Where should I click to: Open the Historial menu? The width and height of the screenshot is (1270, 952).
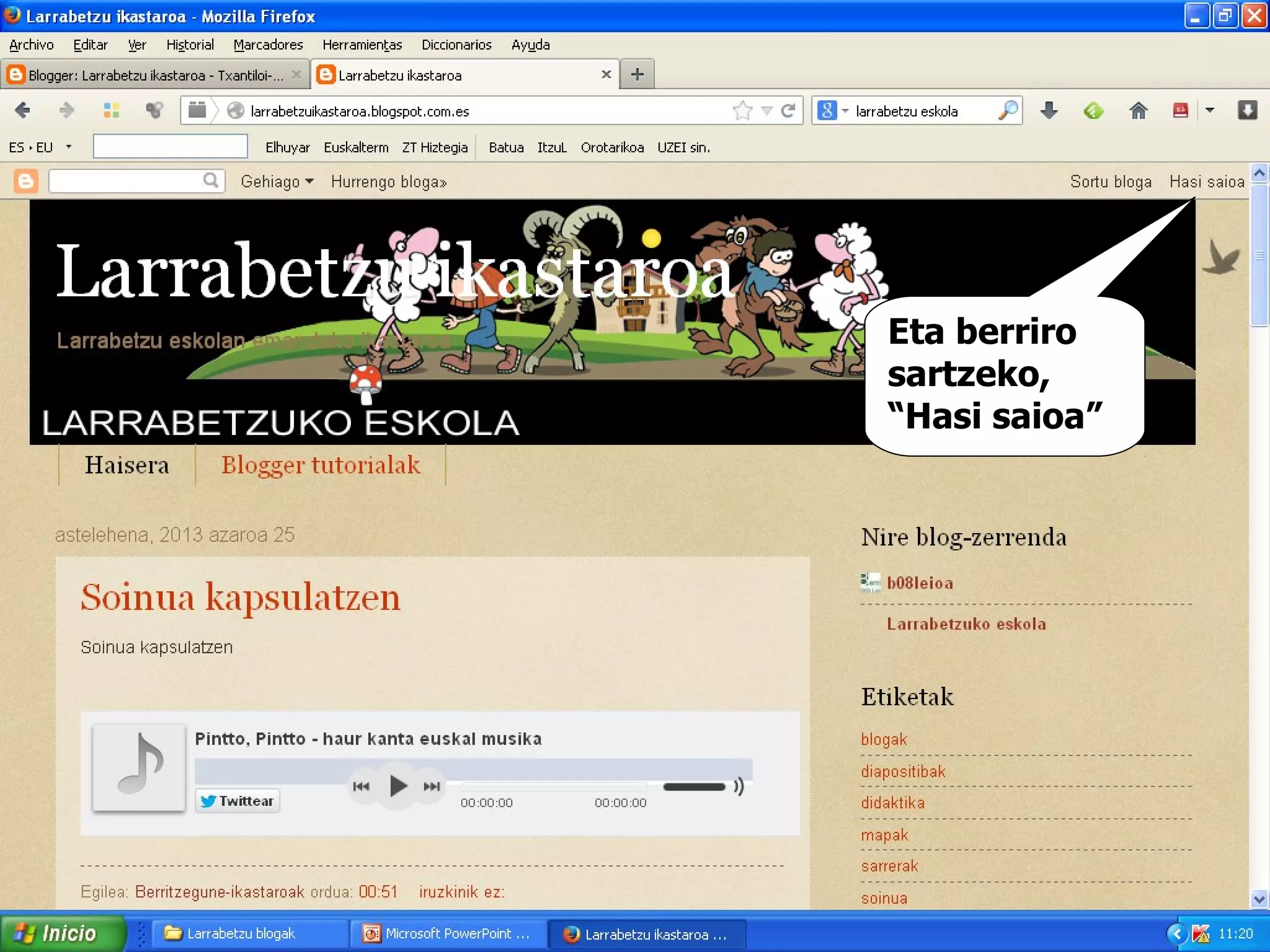pyautogui.click(x=190, y=45)
